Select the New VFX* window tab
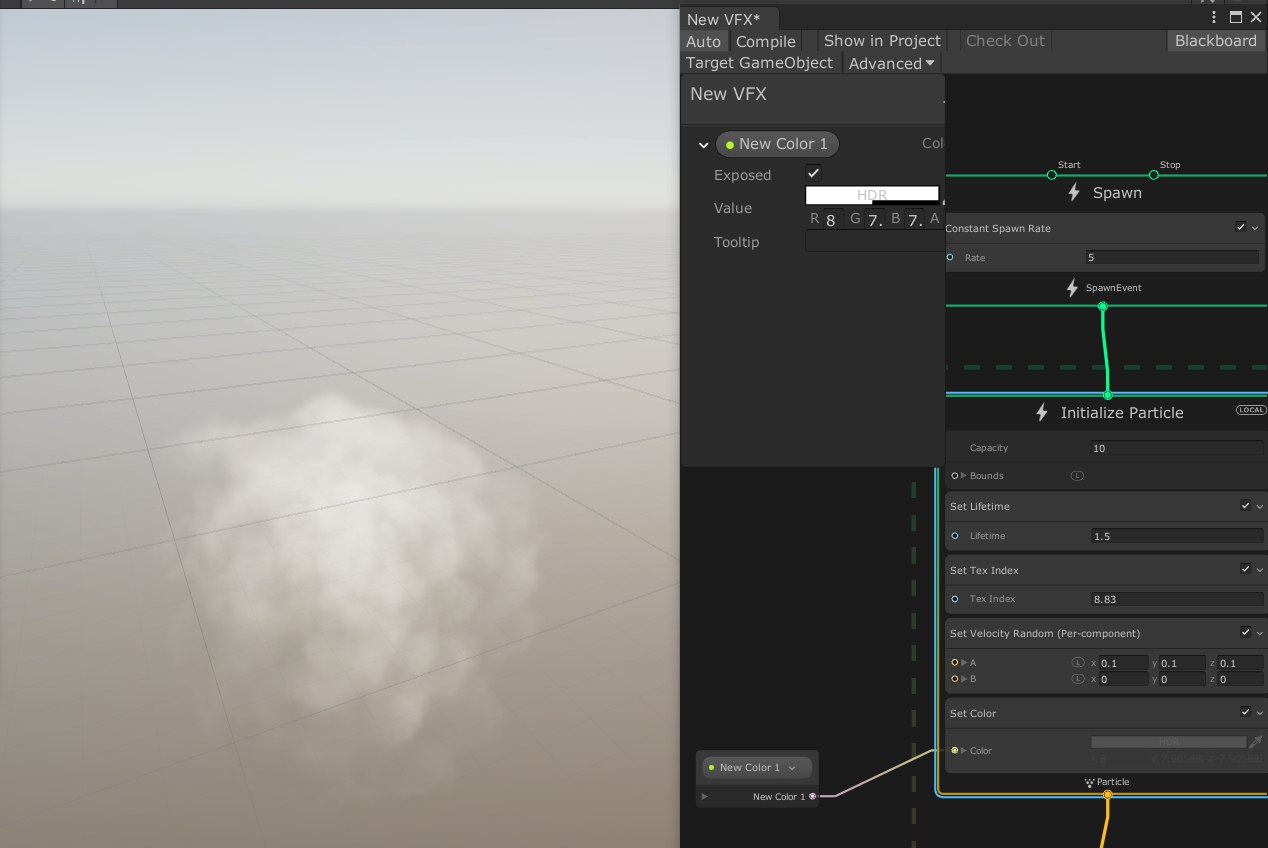This screenshot has height=848, width=1268. 729,19
